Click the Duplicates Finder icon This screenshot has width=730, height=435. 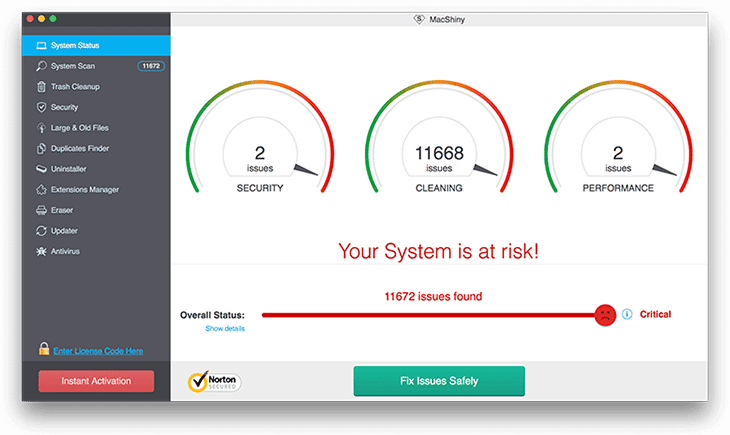coord(41,148)
